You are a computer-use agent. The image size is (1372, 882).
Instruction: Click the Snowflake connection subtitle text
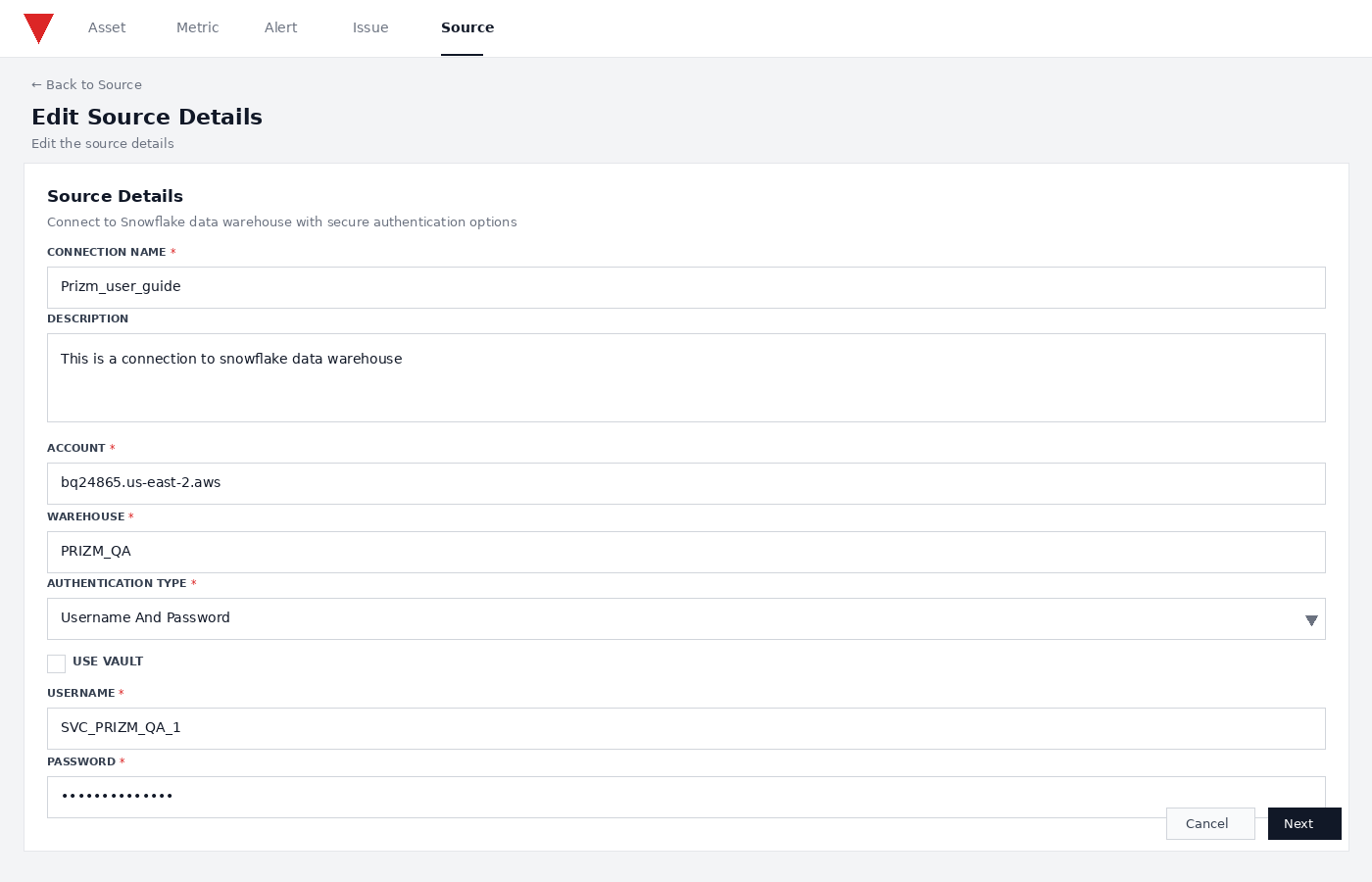click(282, 222)
